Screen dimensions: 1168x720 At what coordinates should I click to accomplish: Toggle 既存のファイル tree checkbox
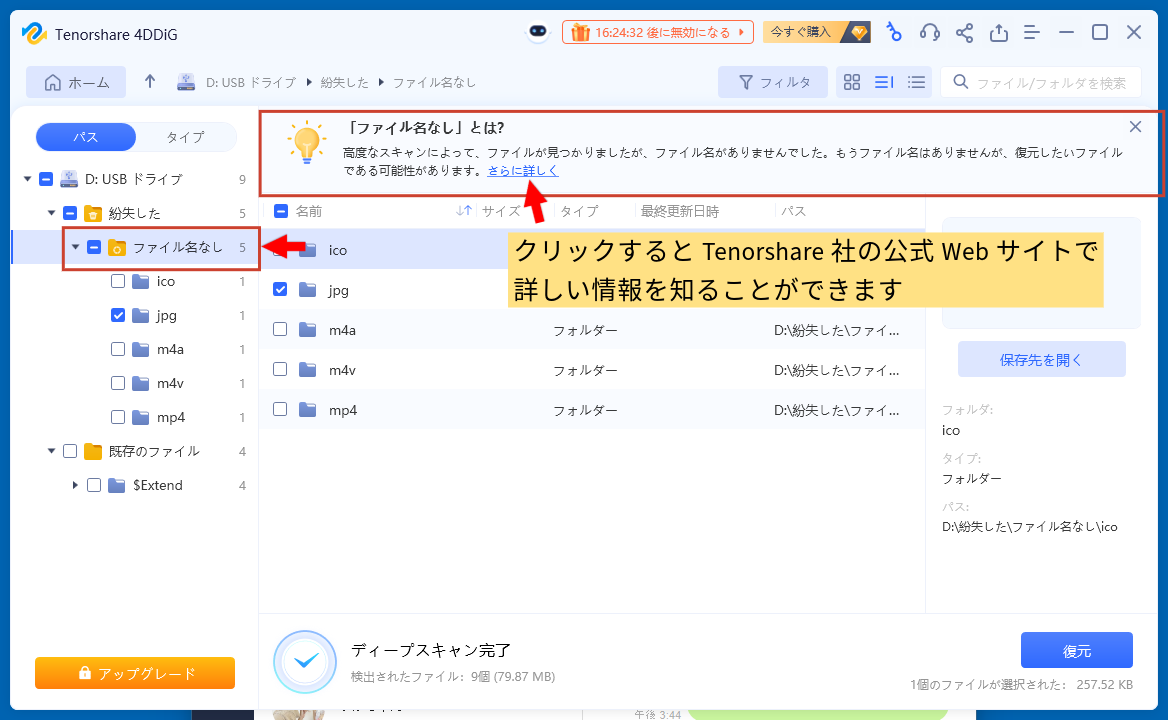click(70, 451)
